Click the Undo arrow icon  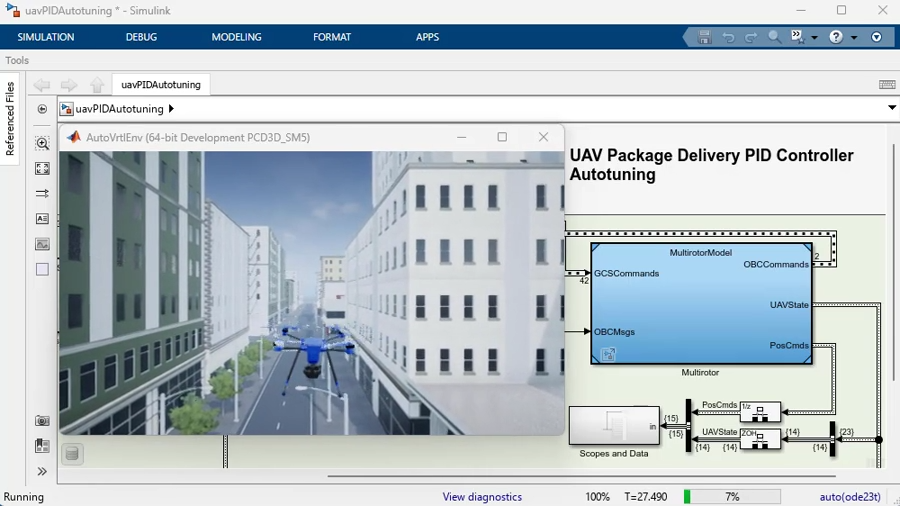728,37
